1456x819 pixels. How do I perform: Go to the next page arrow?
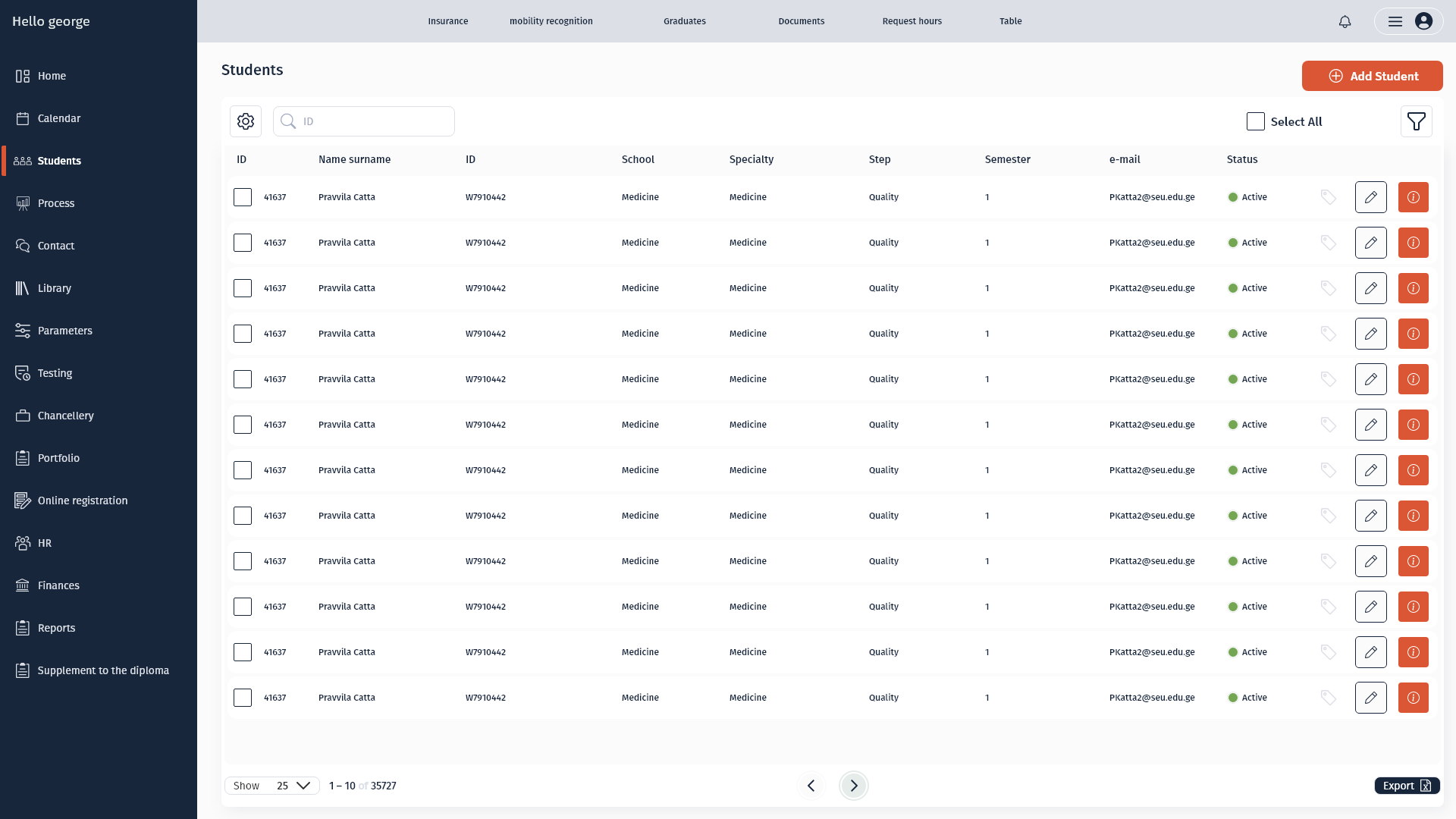pos(854,786)
